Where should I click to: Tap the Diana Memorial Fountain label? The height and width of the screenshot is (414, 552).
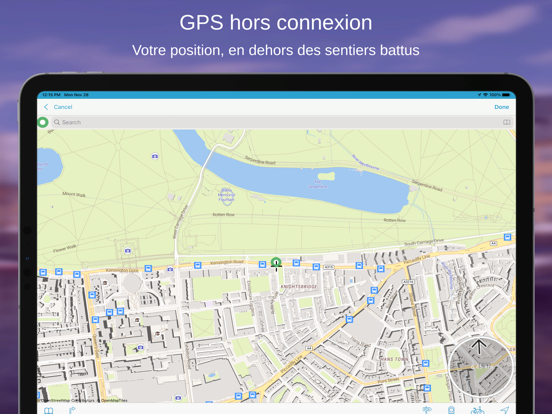226,195
